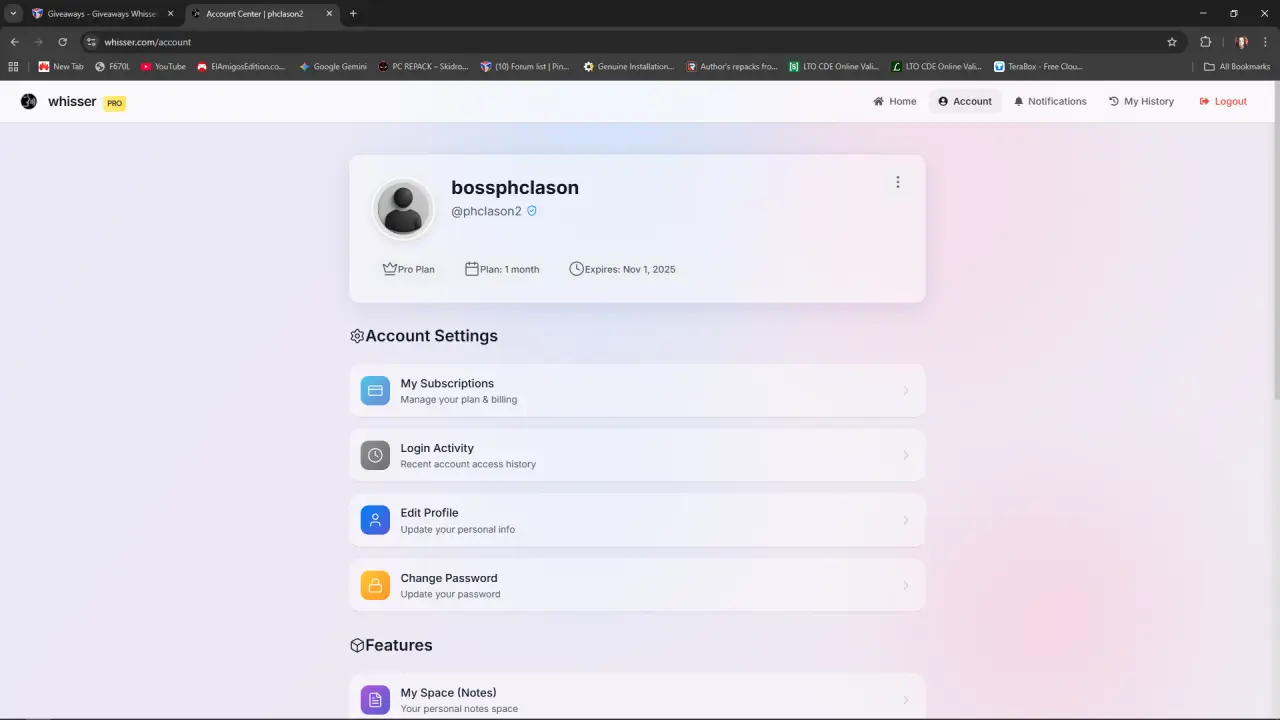Click the profile avatar picture
The height and width of the screenshot is (720, 1280).
click(403, 209)
